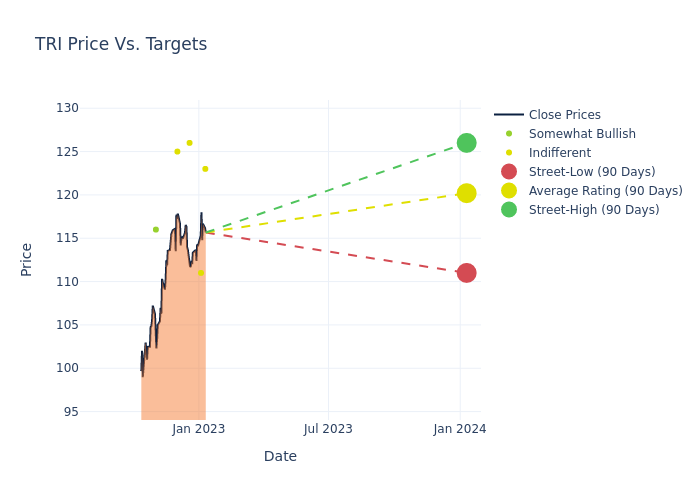Click the Jan 2024 x-axis label

[x=460, y=429]
